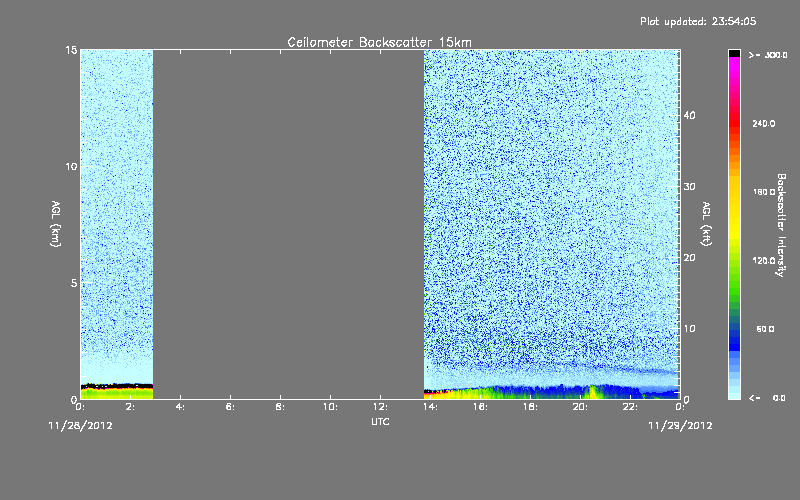Click the 5 km tick label
The width and height of the screenshot is (800, 500).
point(74,283)
